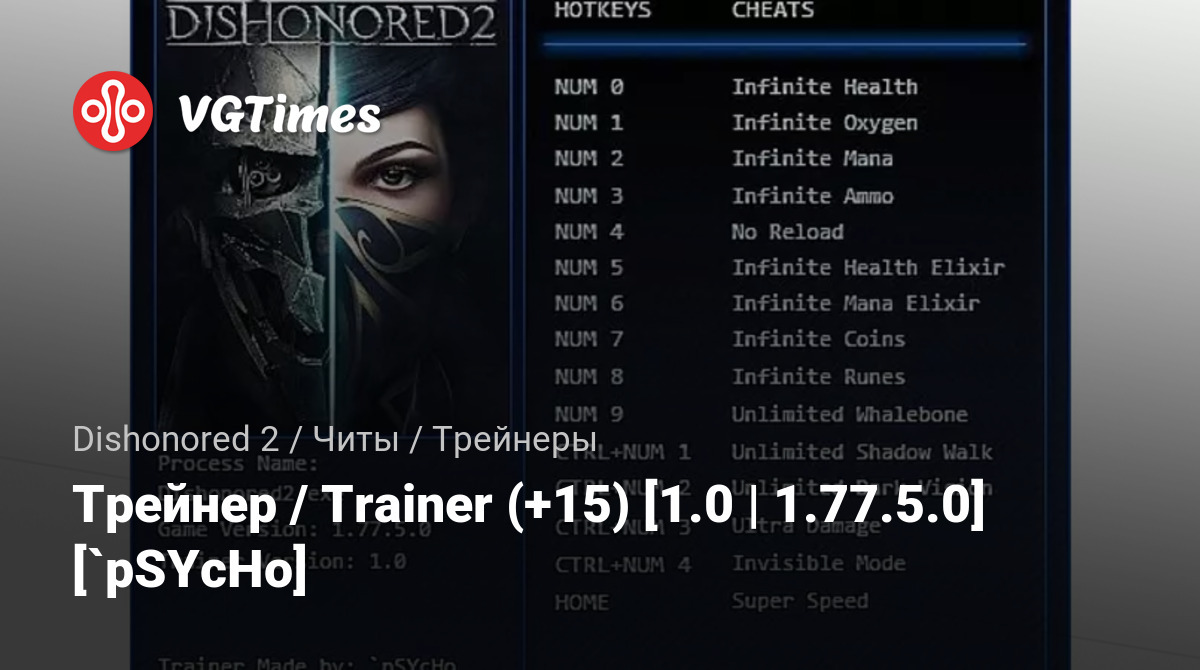Click the VGTimes red logo icon
The width and height of the screenshot is (1200, 670).
click(113, 111)
